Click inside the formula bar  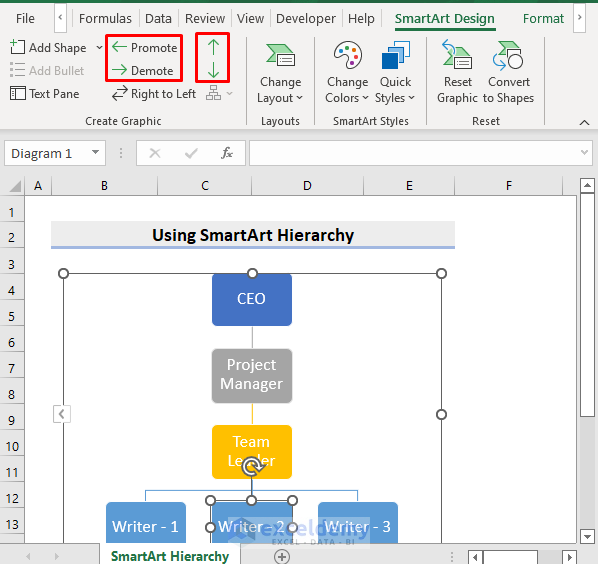click(414, 153)
